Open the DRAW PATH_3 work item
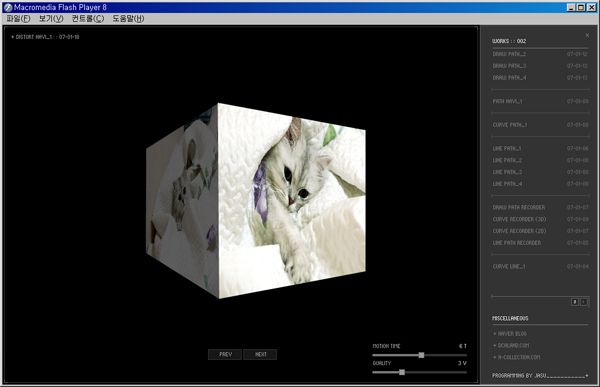This screenshot has height=387, width=600. (x=540, y=66)
